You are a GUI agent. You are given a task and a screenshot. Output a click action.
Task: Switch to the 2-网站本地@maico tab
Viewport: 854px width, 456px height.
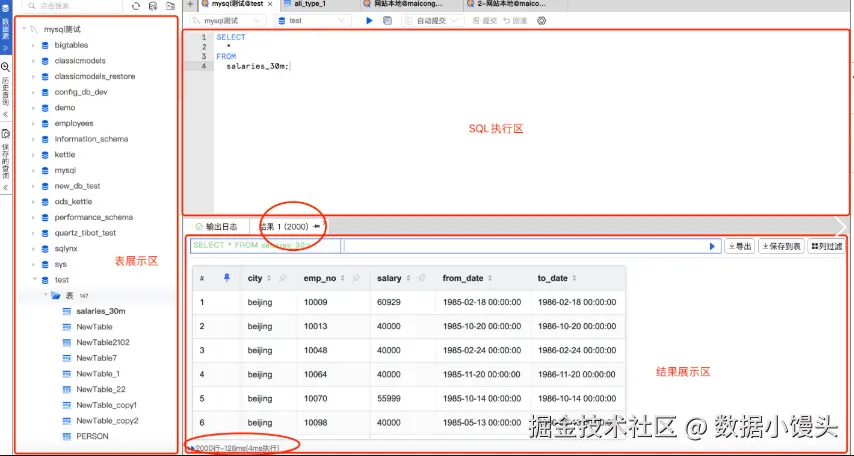[511, 4]
